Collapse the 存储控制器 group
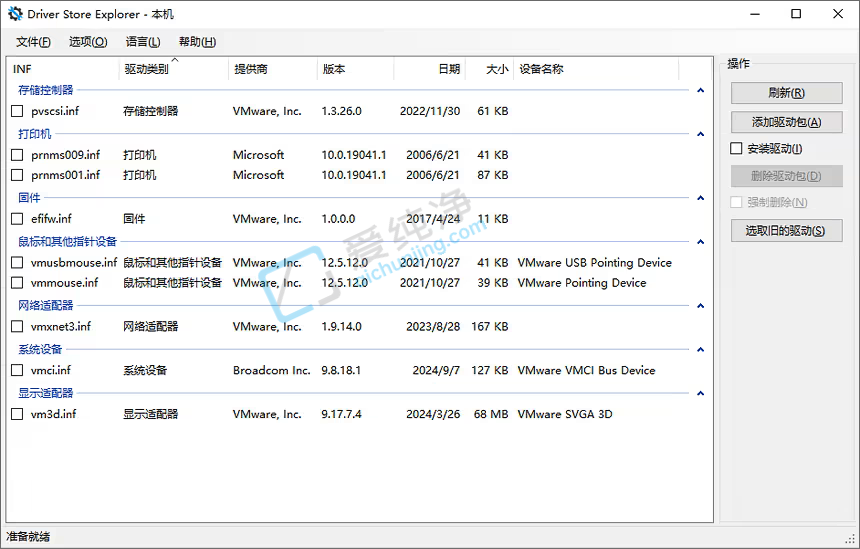This screenshot has width=860, height=549. [x=700, y=90]
